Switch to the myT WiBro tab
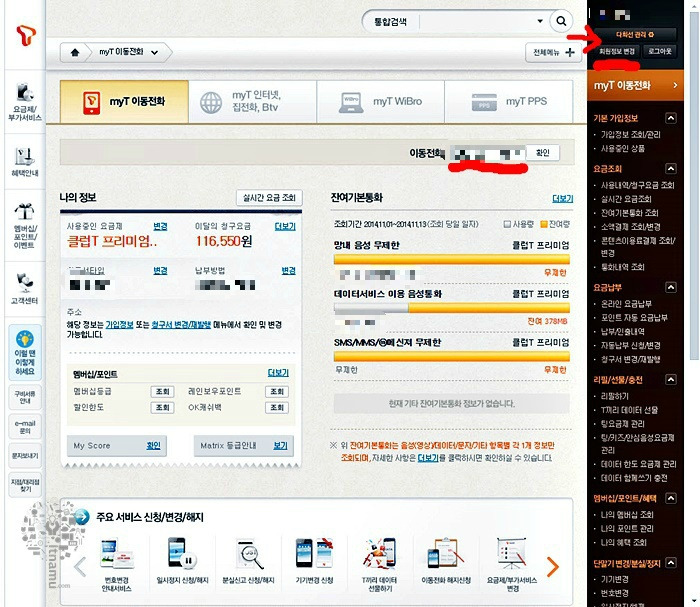This screenshot has height=607, width=700. click(x=380, y=101)
